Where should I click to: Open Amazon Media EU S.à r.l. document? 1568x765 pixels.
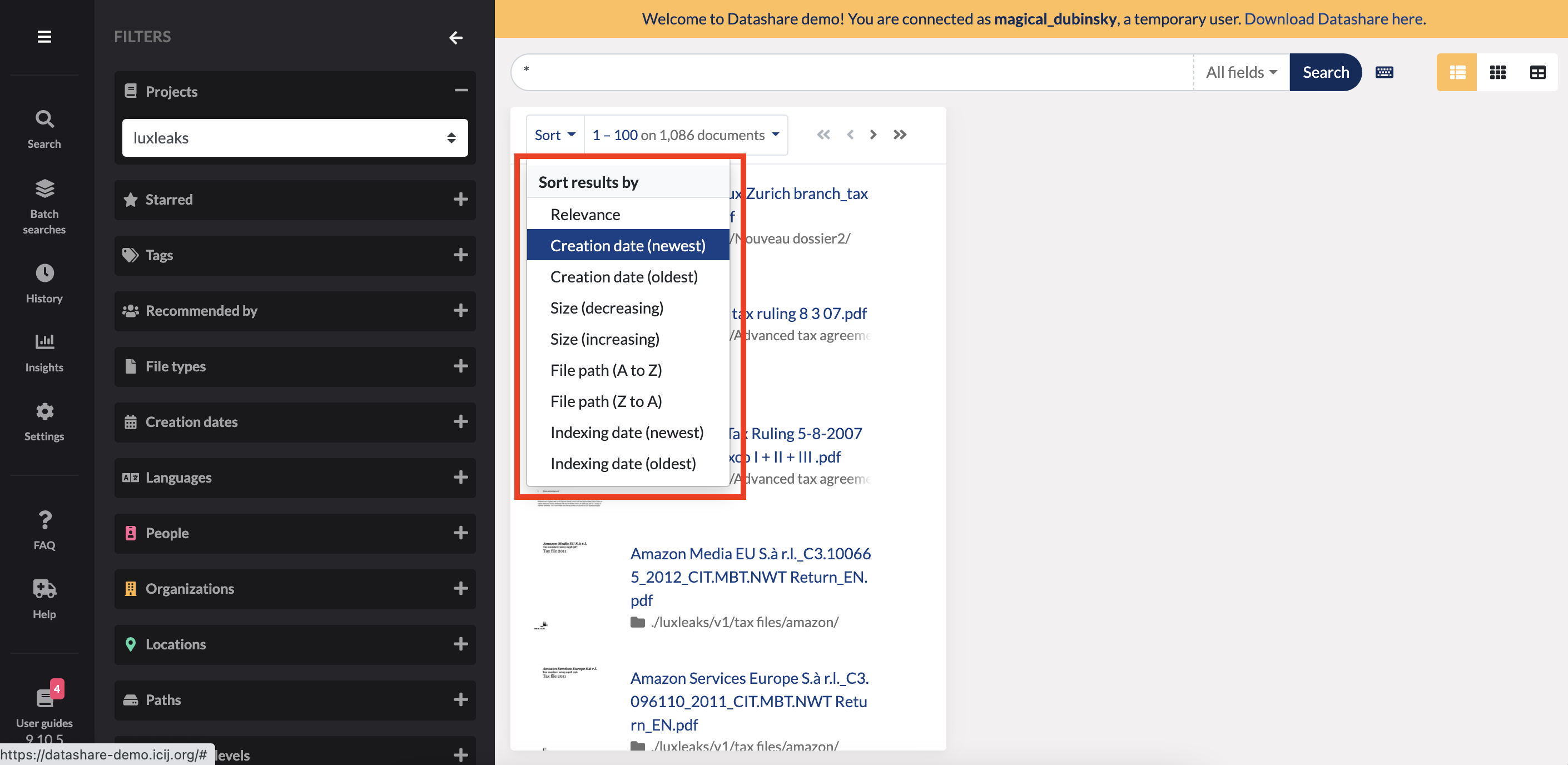[x=750, y=577]
